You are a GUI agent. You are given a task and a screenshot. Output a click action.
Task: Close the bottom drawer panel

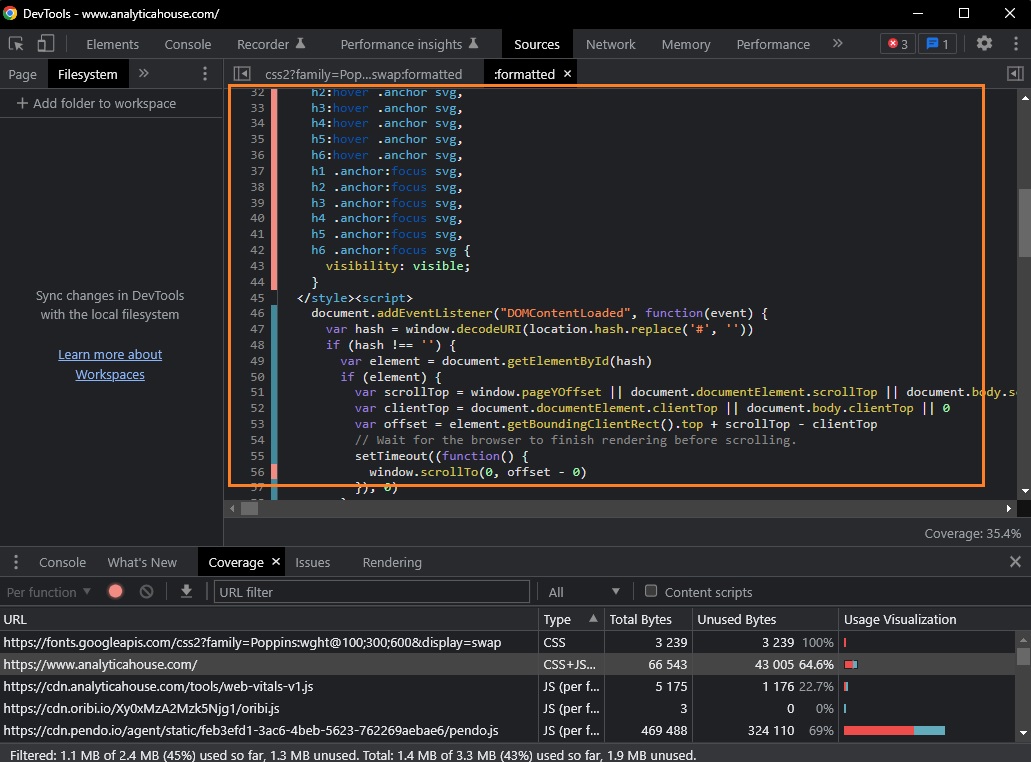pyautogui.click(x=1015, y=561)
